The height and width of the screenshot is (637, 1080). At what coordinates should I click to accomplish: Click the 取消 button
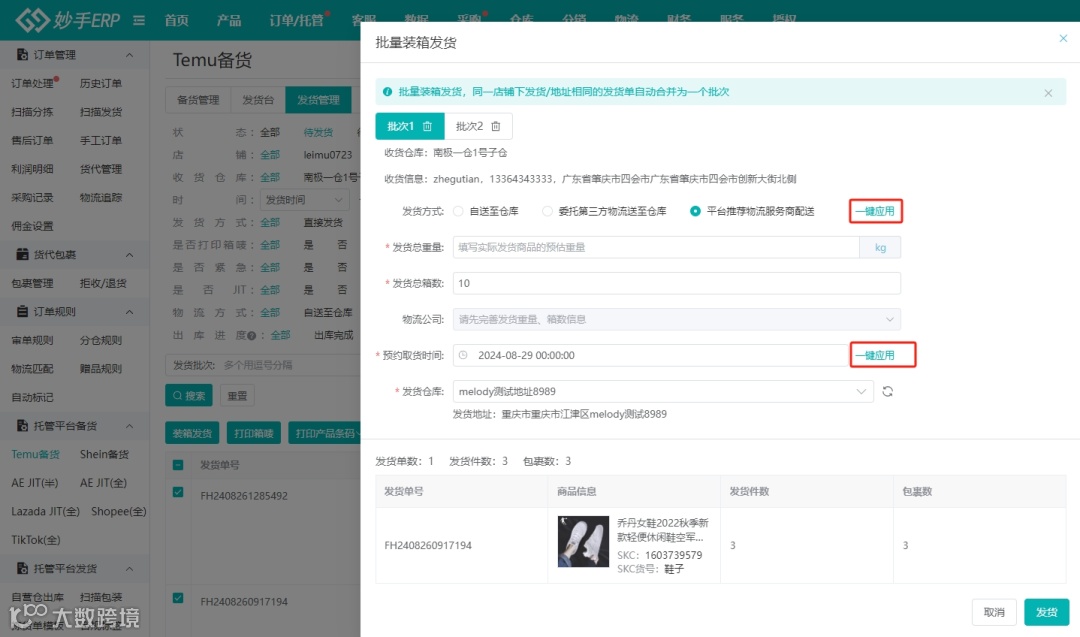tap(994, 612)
